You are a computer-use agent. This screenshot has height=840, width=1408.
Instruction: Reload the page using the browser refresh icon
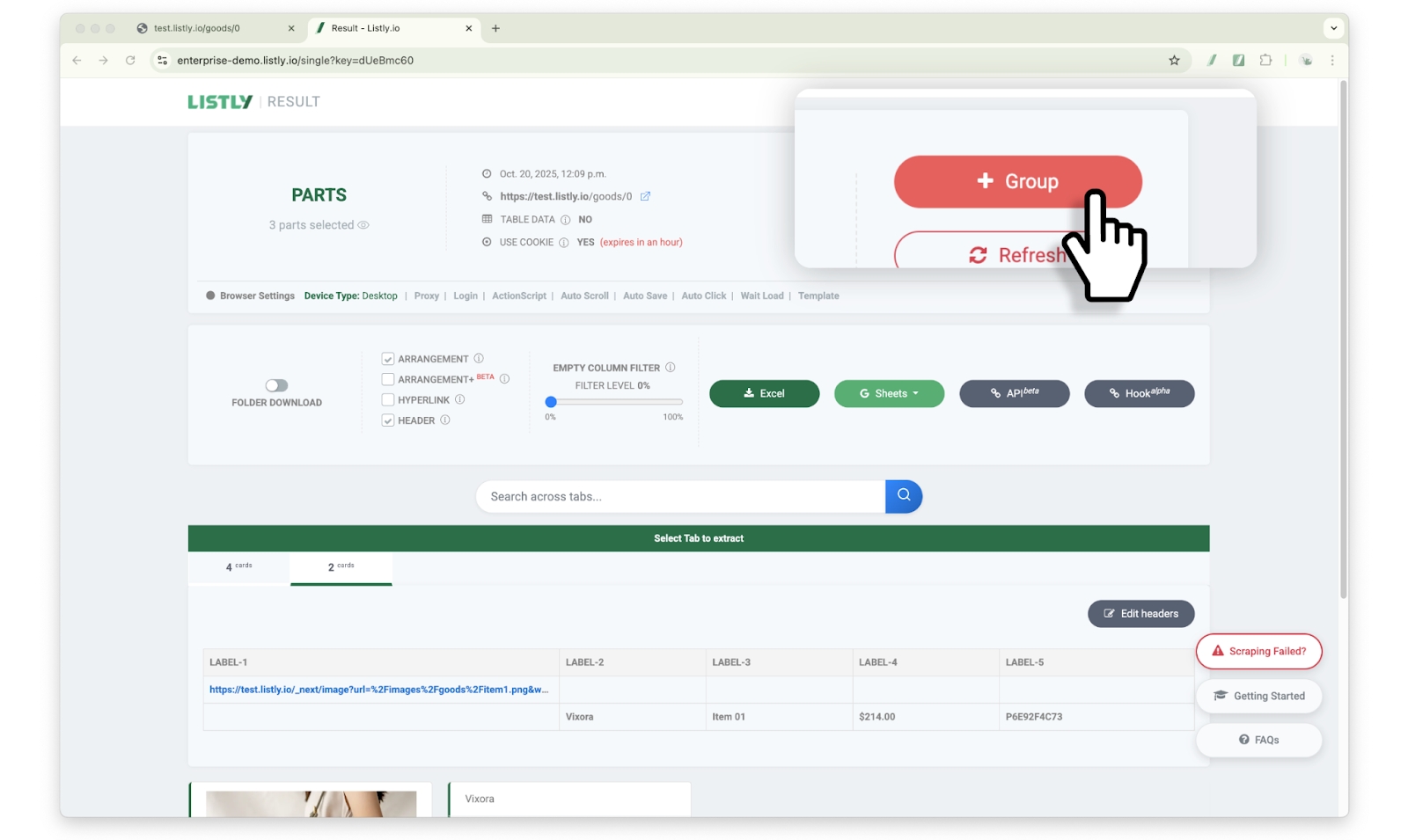[x=130, y=61]
